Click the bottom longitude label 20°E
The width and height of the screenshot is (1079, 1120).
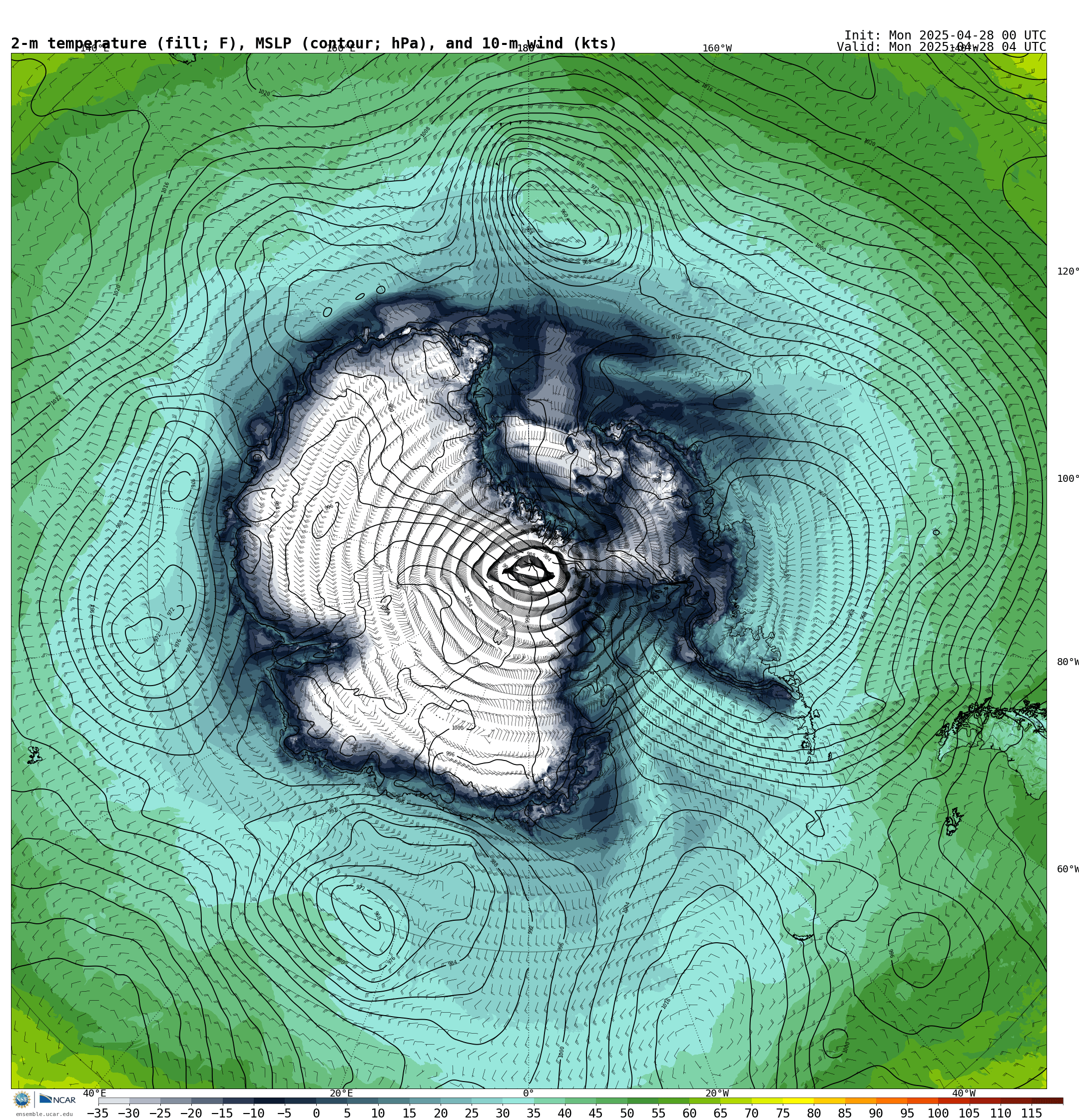coord(341,1093)
